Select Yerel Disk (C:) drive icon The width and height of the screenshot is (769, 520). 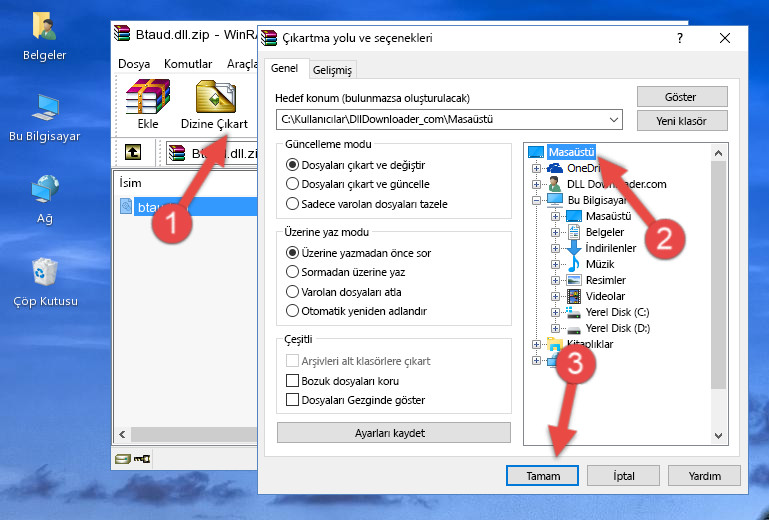pos(573,312)
